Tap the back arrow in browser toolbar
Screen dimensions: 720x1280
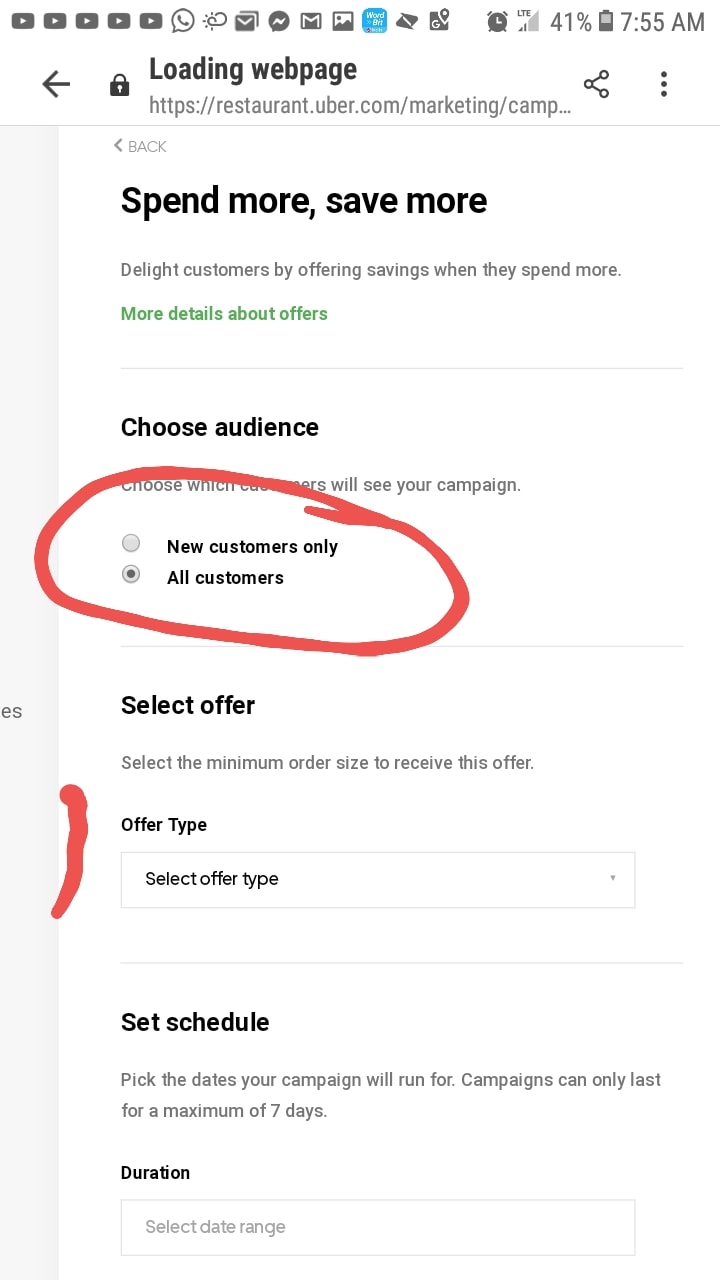click(56, 85)
